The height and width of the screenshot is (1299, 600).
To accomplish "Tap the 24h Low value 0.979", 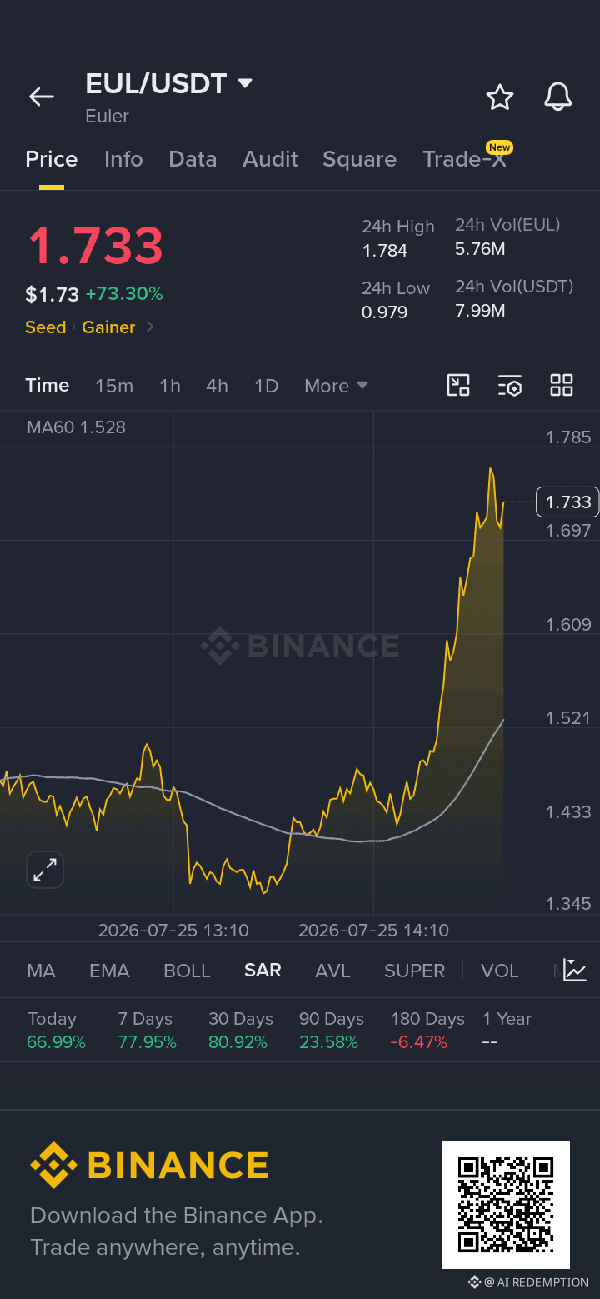I will coord(384,312).
